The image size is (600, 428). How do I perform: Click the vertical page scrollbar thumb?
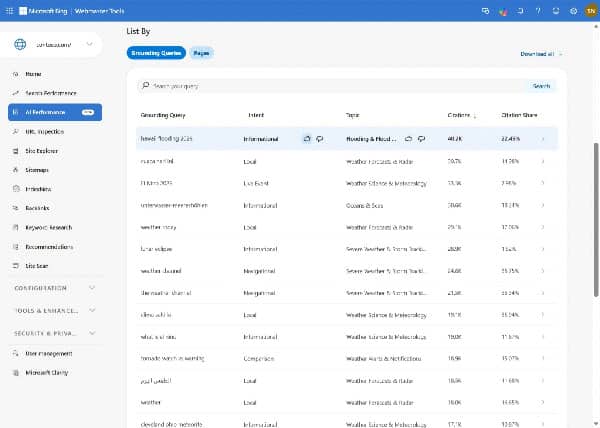pos(596,220)
